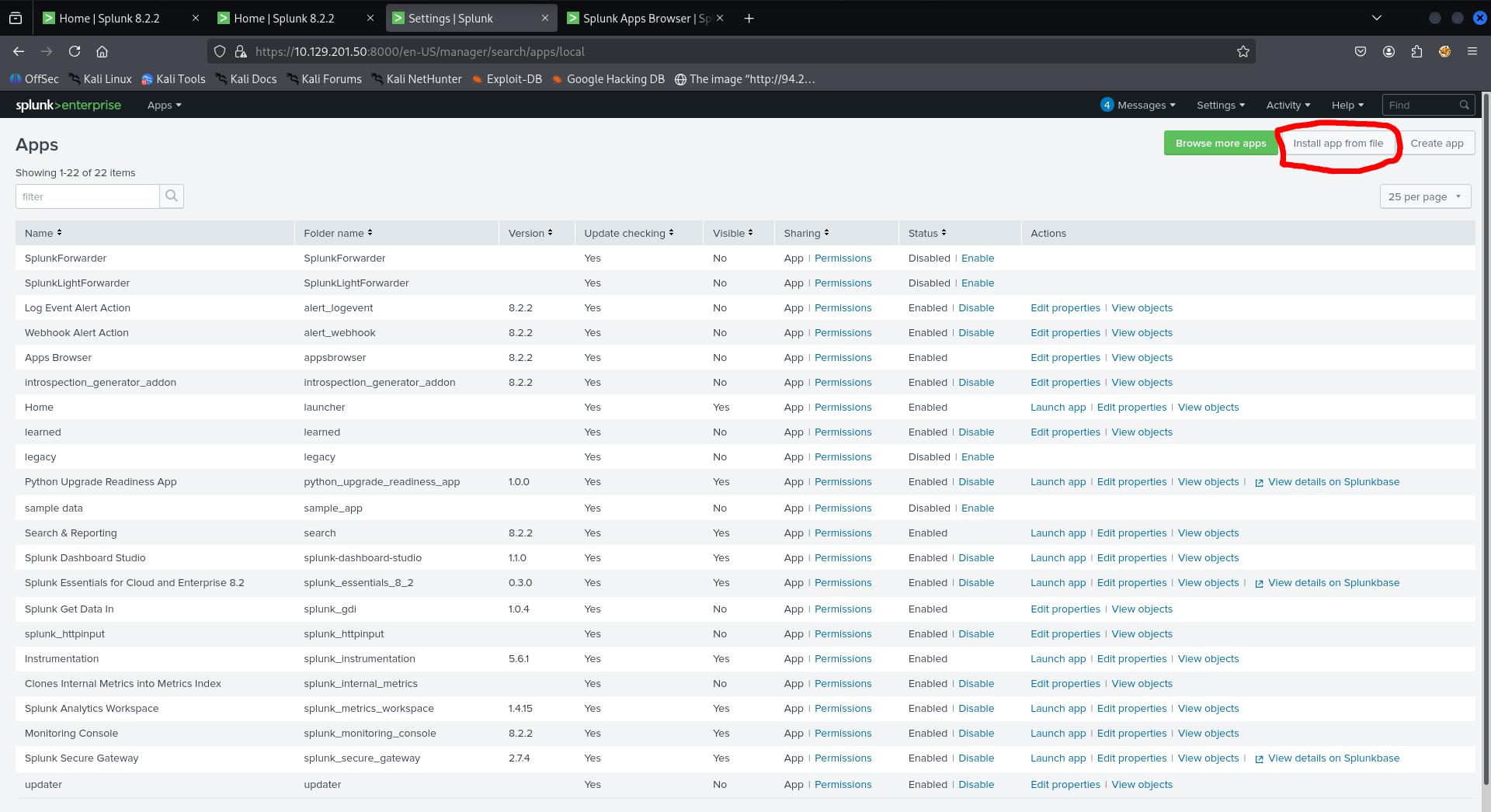The width and height of the screenshot is (1491, 812).
Task: Click Install app from file button
Action: (x=1337, y=143)
